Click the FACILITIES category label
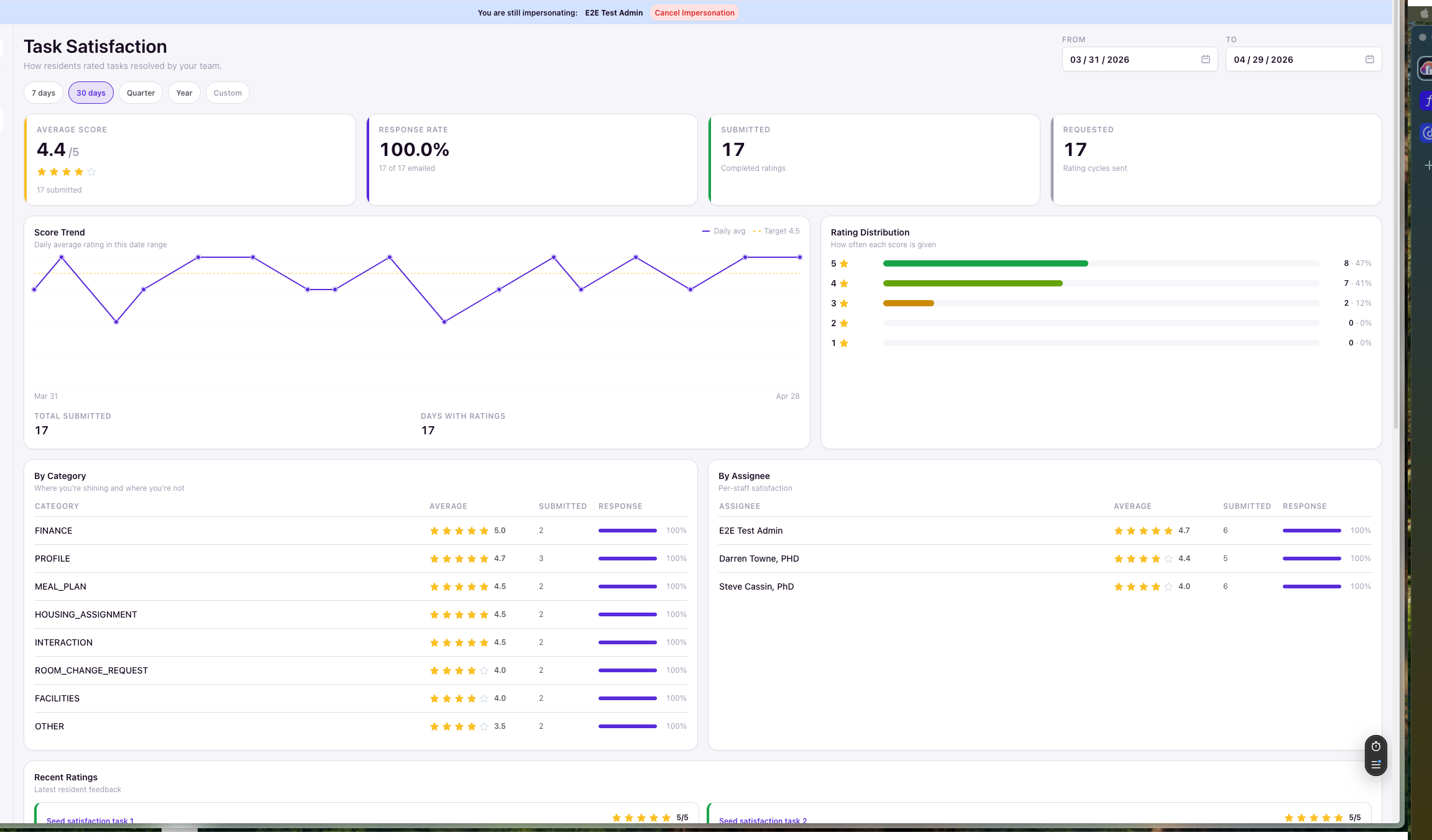The image size is (1432, 840). click(x=57, y=698)
